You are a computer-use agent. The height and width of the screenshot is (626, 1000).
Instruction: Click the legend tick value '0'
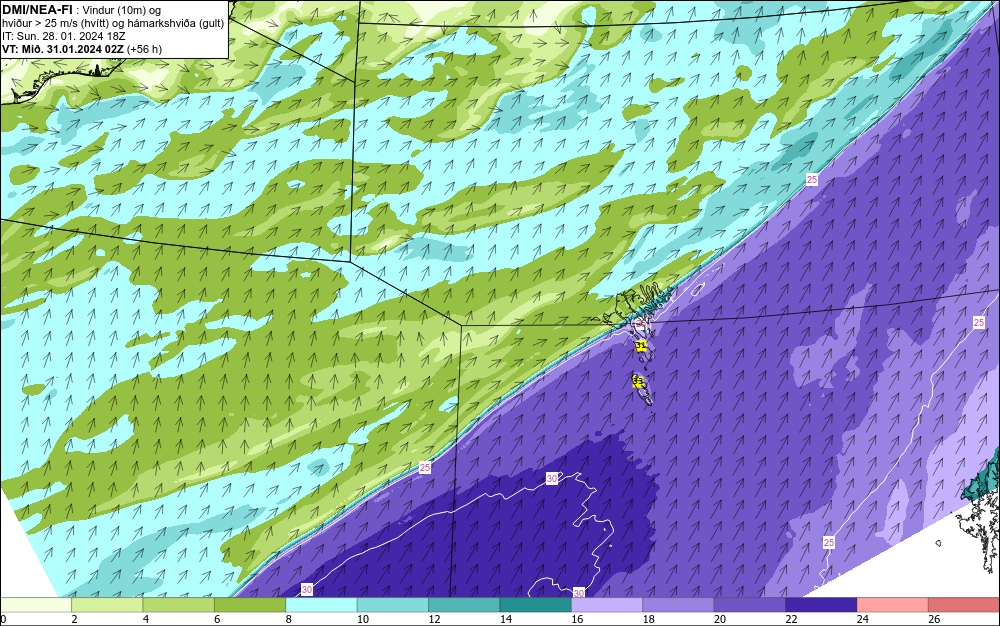point(3,619)
